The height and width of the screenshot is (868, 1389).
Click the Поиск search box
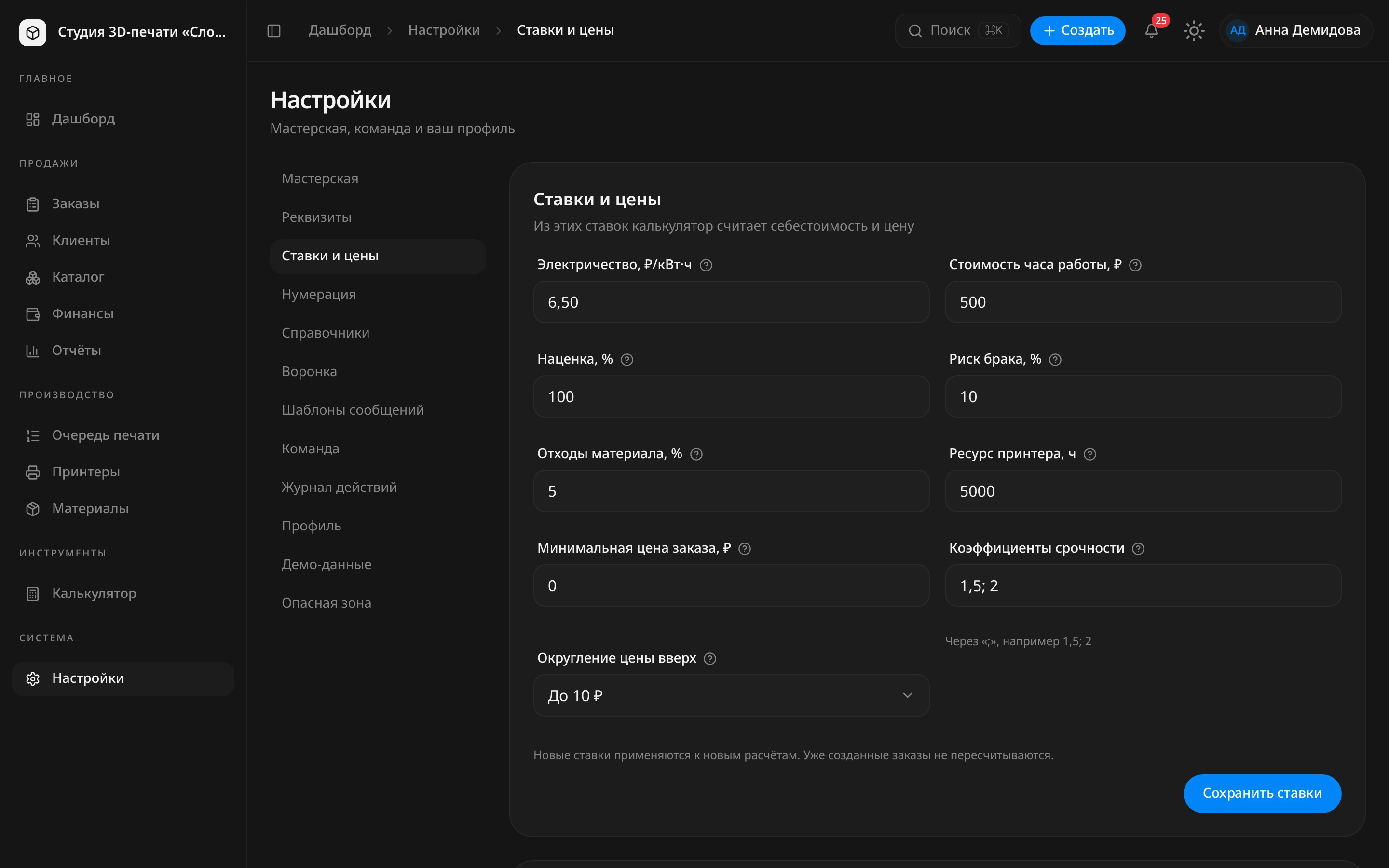[957, 30]
